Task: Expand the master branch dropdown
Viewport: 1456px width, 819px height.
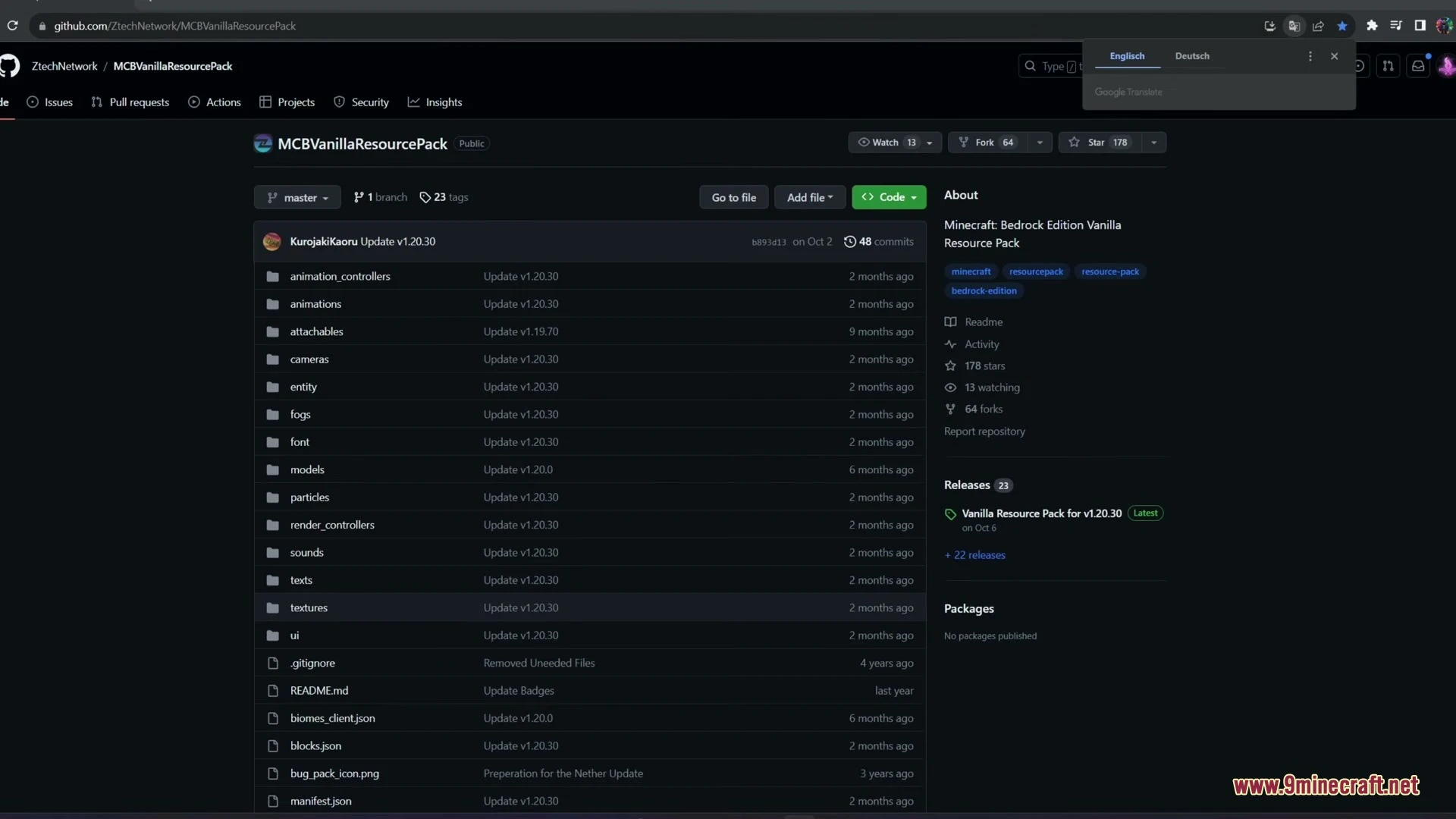Action: click(297, 197)
